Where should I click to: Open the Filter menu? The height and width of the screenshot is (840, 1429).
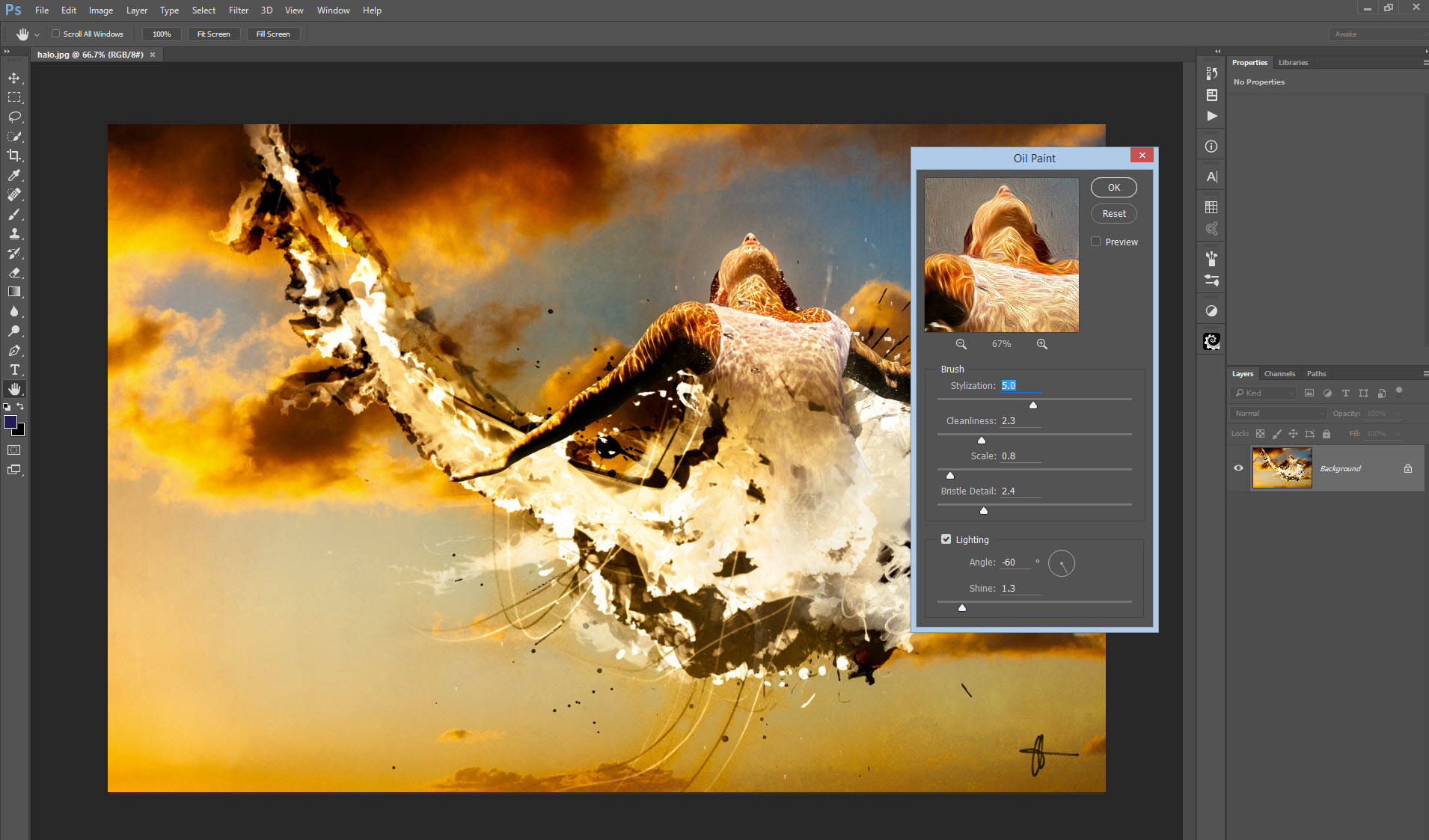(238, 10)
